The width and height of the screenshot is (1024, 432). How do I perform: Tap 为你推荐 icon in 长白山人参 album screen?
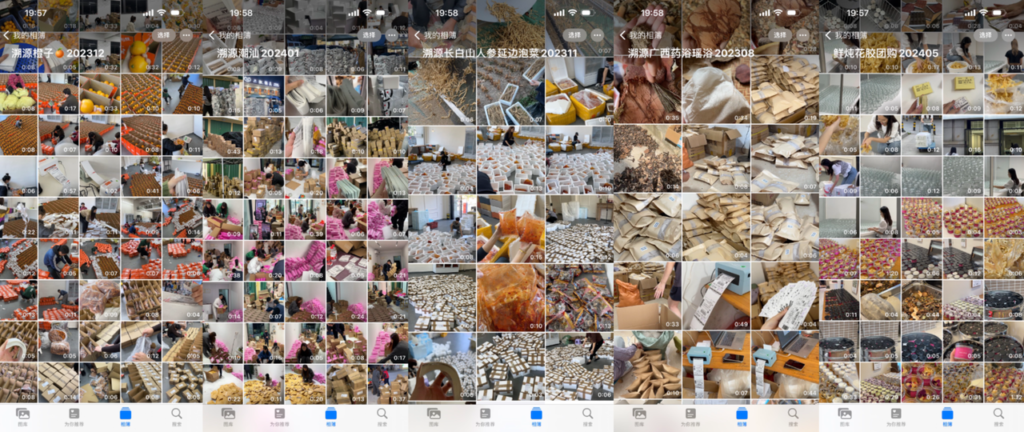pyautogui.click(x=484, y=414)
